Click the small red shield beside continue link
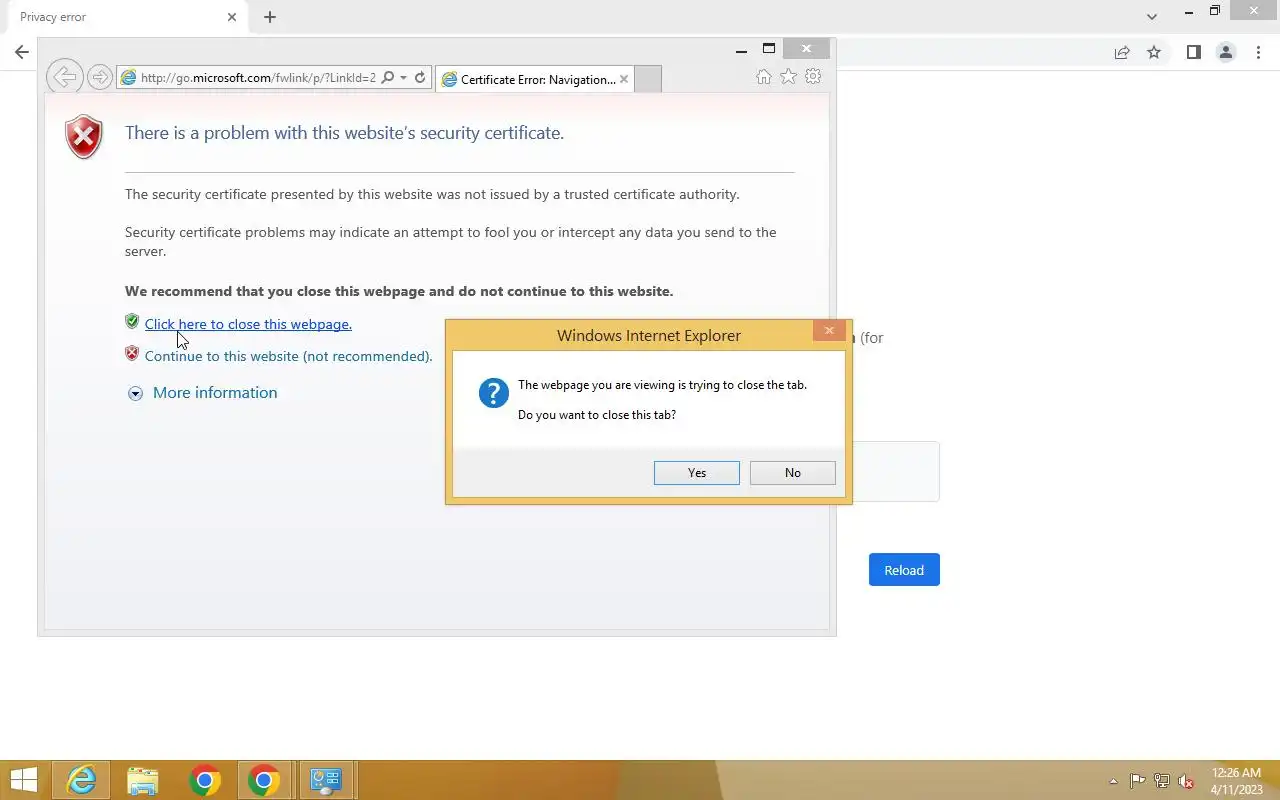This screenshot has width=1280, height=800. [x=132, y=353]
